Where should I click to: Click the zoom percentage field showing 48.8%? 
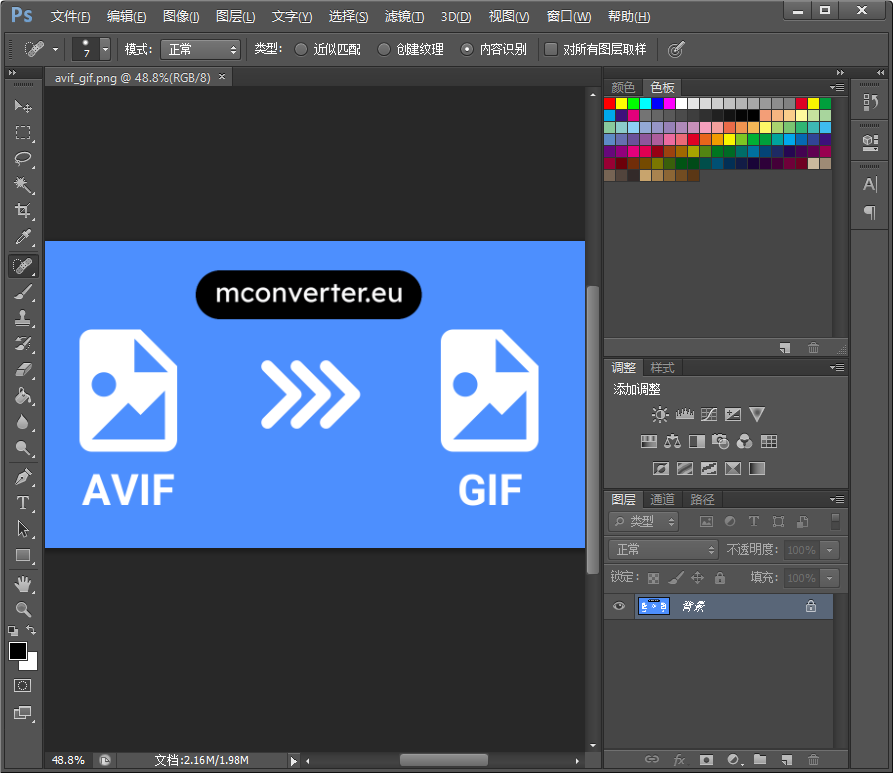click(x=68, y=760)
